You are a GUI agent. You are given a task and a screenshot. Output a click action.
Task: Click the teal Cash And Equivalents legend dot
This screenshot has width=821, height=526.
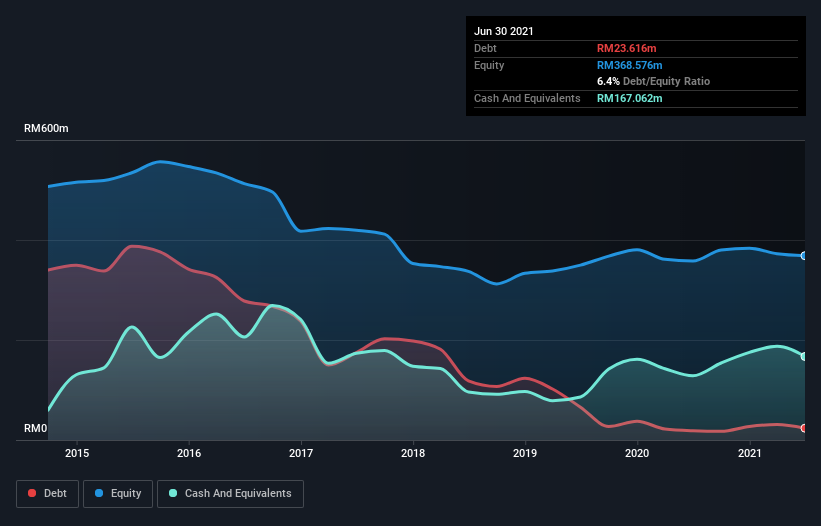173,493
